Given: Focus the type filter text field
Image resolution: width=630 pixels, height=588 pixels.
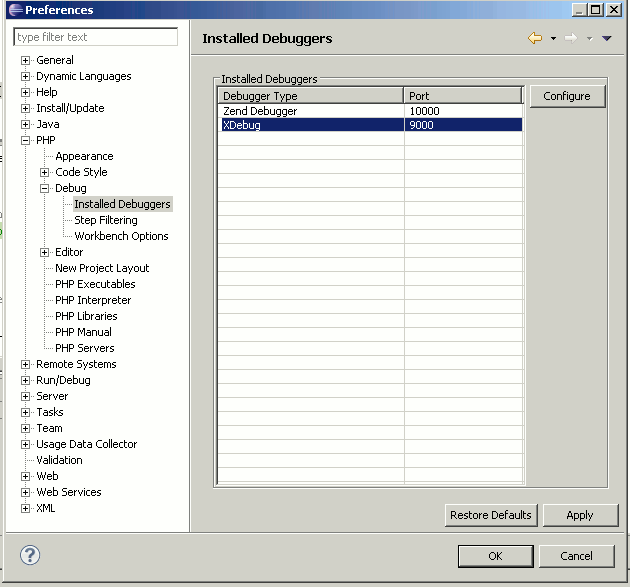Looking at the screenshot, I should click(96, 37).
